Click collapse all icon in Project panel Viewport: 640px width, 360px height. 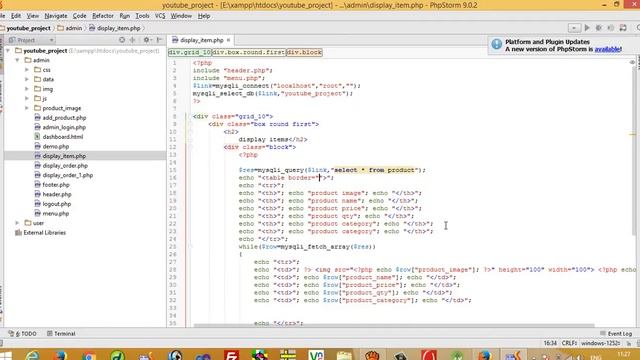133,40
